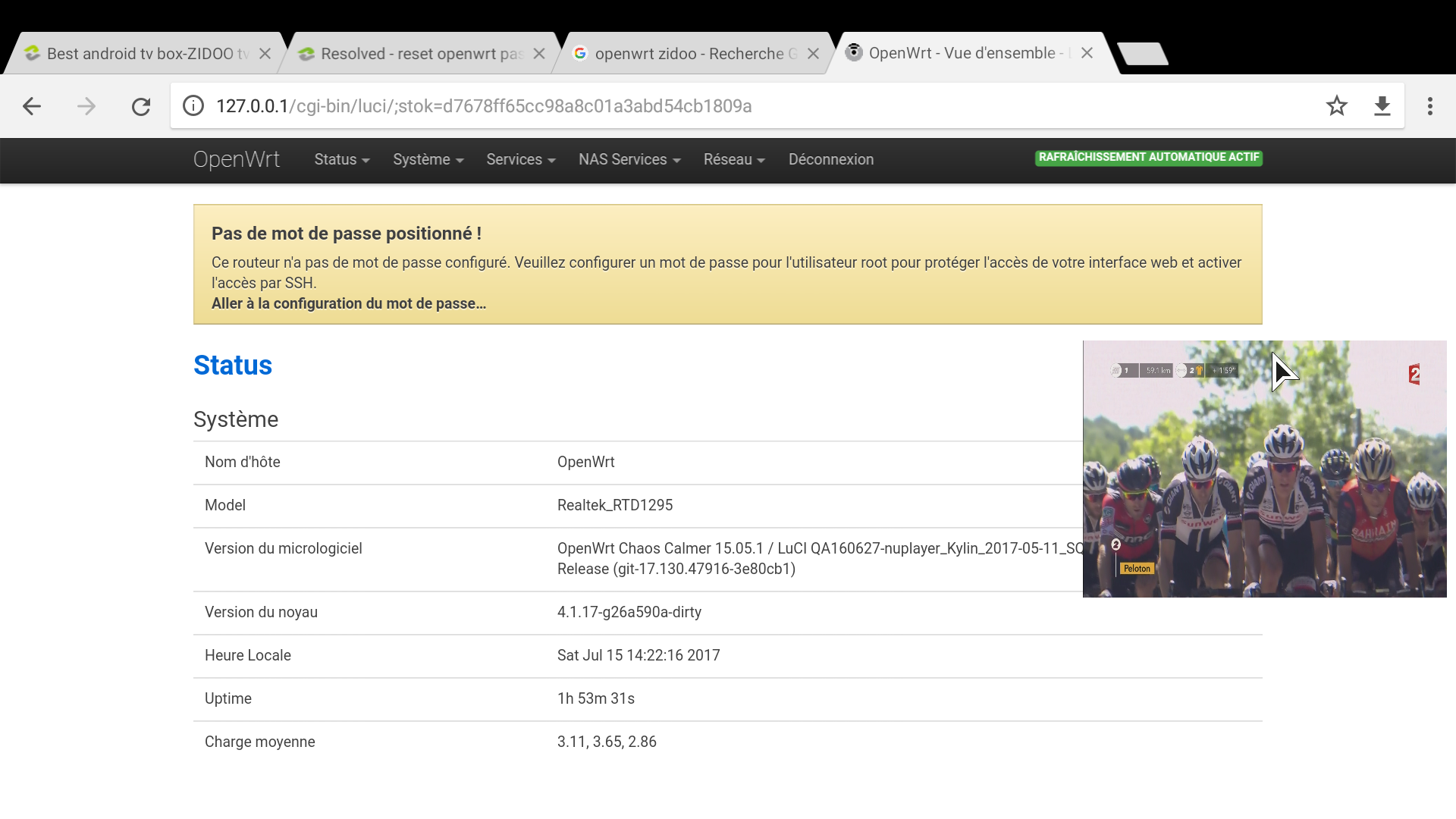Viewport: 1456px width, 819px height.
Task: Click the browser forward arrow
Action: (x=86, y=106)
